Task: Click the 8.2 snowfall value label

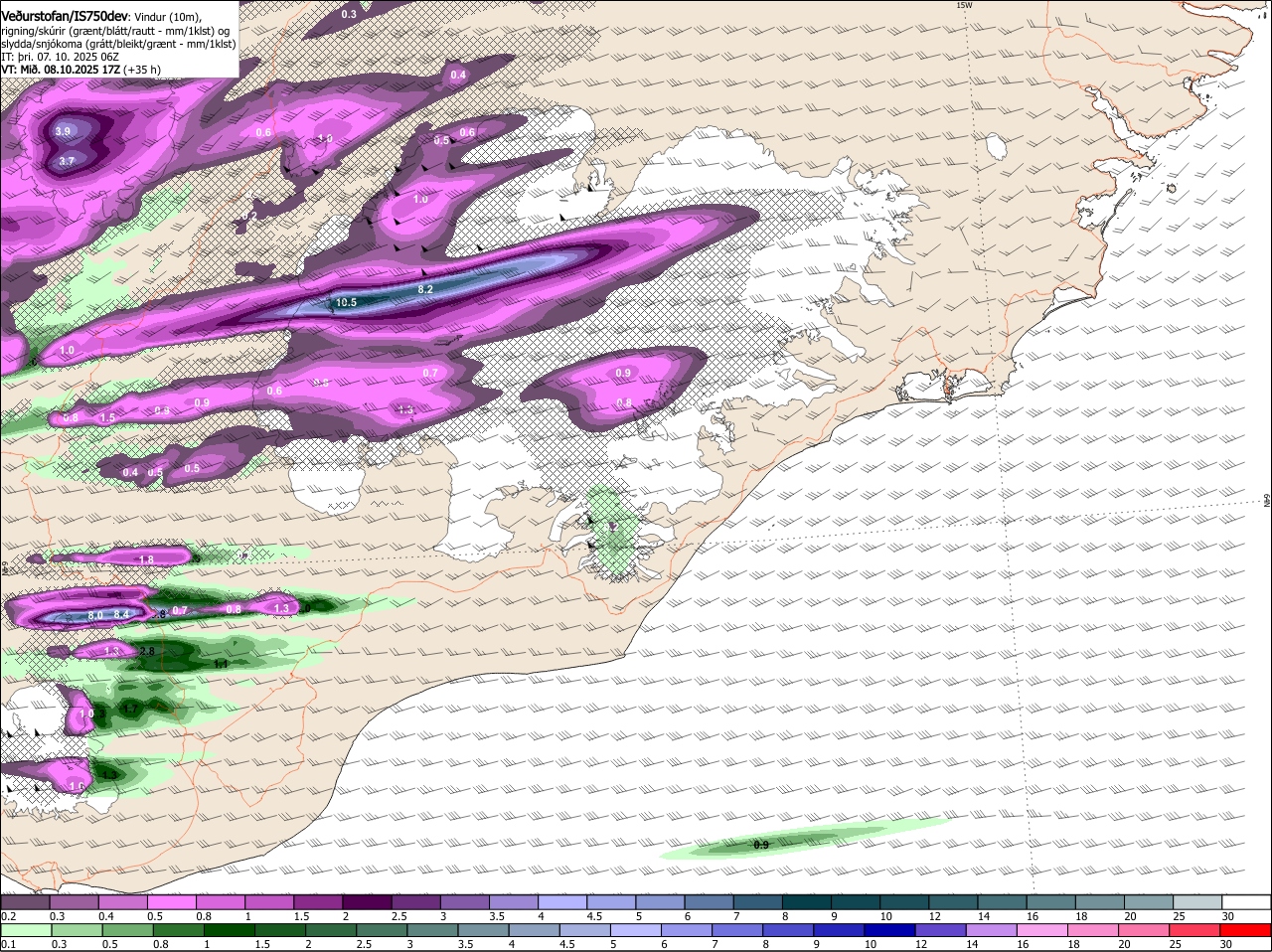Action: [425, 289]
